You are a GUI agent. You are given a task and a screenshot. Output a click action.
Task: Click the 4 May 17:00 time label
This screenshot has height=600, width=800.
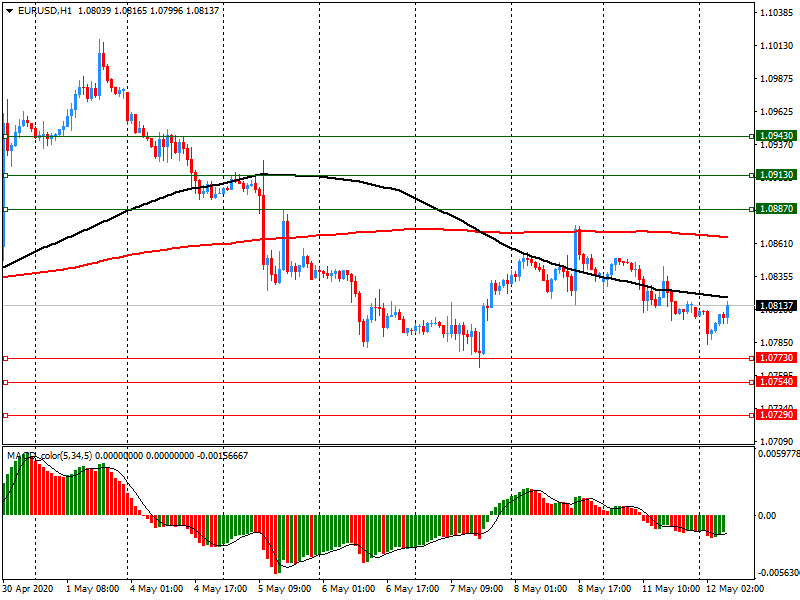click(220, 589)
